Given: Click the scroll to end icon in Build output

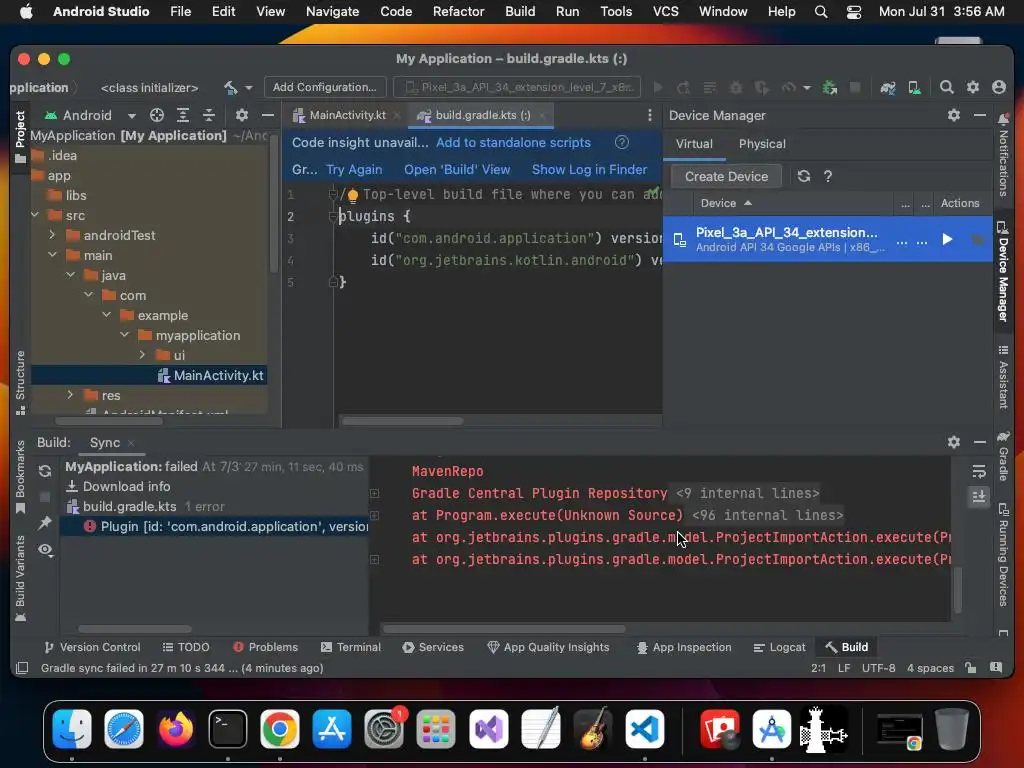Looking at the screenshot, I should click(x=978, y=497).
